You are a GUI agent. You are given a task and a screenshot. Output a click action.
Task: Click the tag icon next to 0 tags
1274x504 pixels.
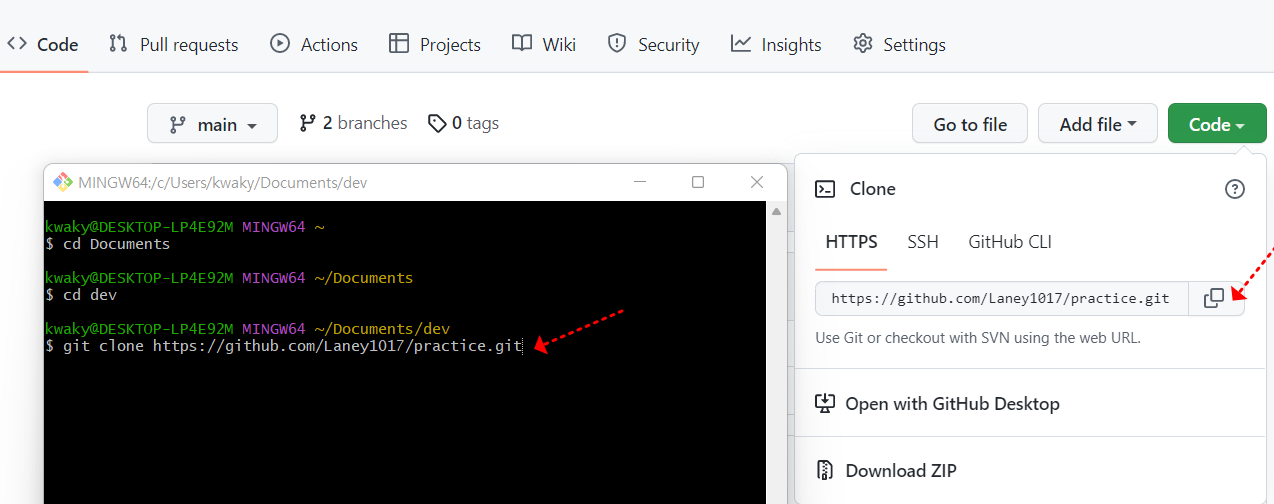click(437, 123)
